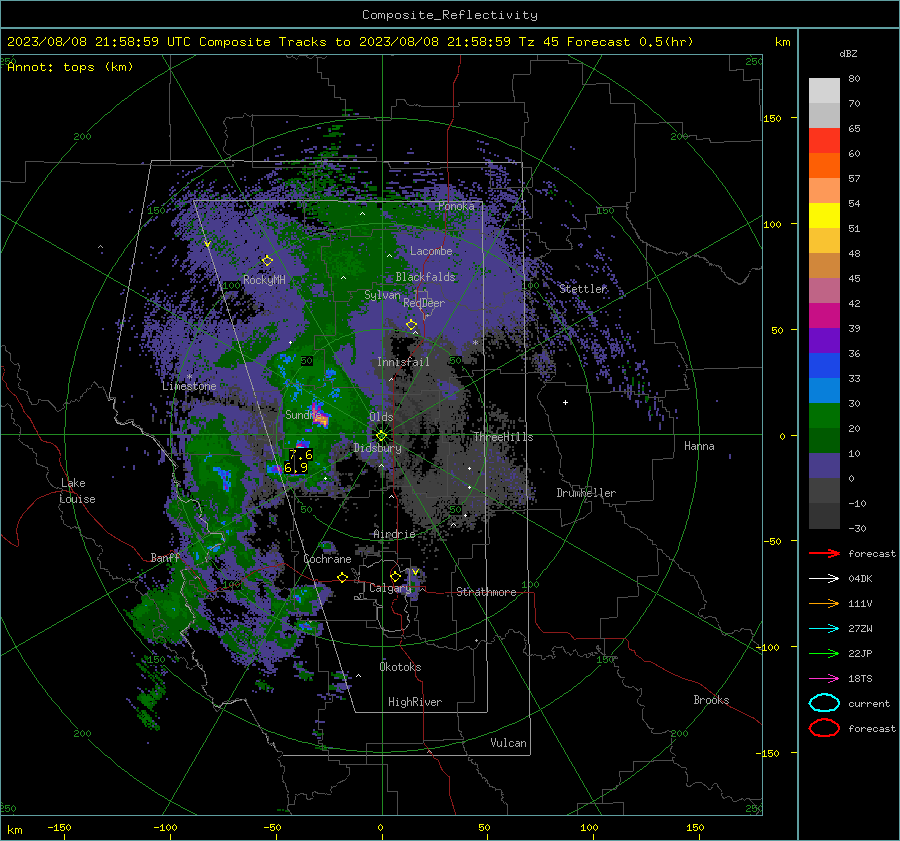Click the Calgary city label
Image resolution: width=900 pixels, height=841 pixels.
pyautogui.click(x=390, y=588)
